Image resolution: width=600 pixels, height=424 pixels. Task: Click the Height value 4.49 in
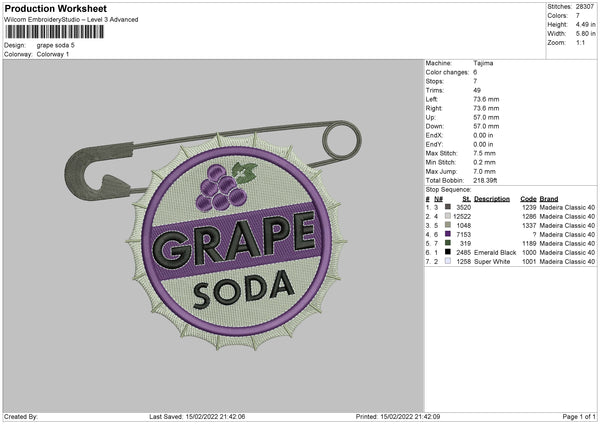(585, 24)
